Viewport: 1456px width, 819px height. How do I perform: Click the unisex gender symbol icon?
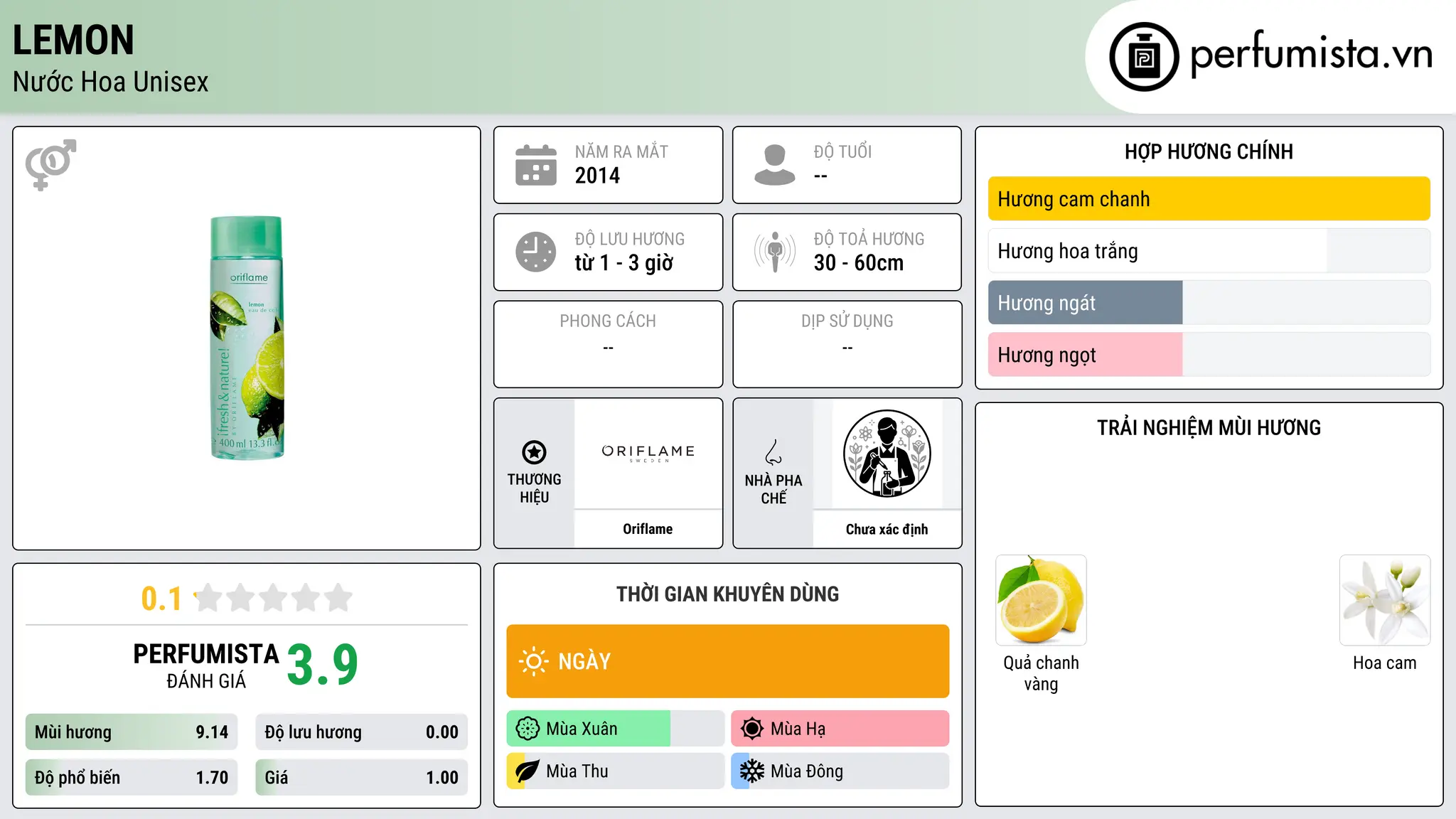click(x=50, y=164)
